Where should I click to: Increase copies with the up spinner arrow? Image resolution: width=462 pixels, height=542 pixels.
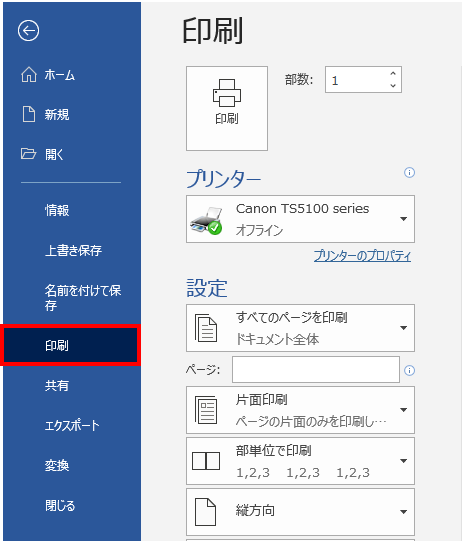[x=393, y=74]
